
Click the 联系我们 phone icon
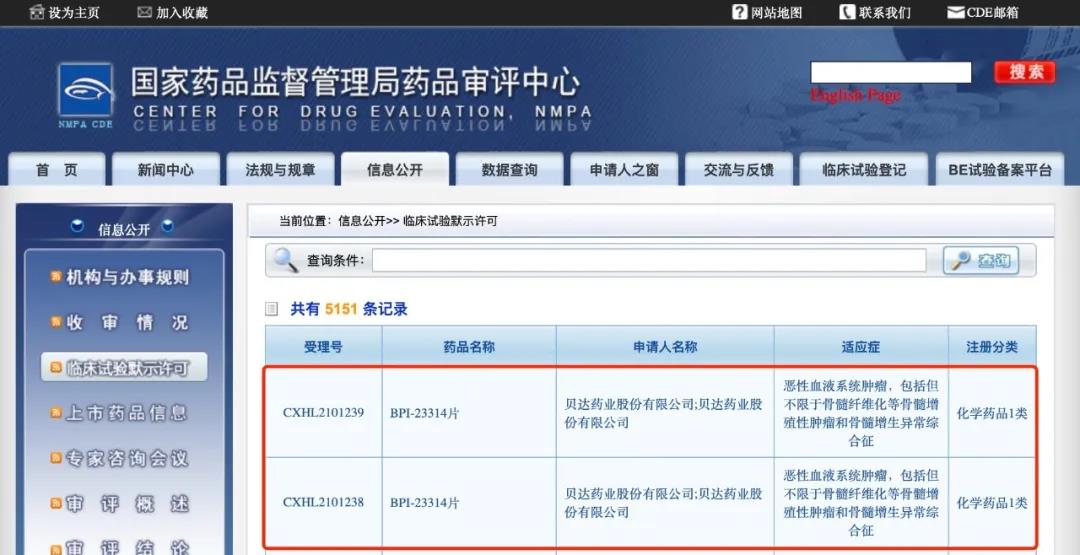[847, 12]
